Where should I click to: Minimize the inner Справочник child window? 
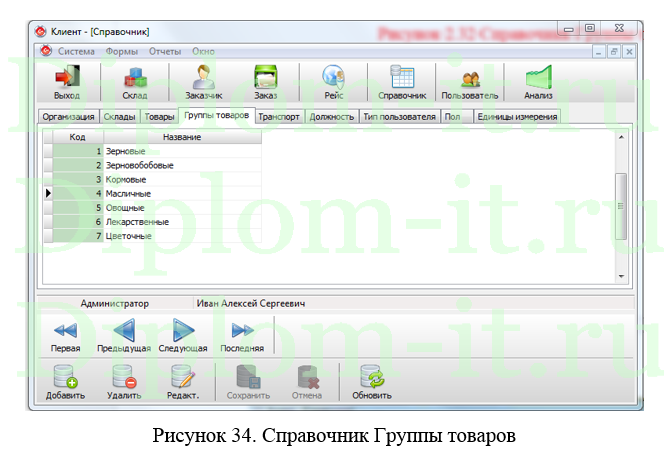pos(598,52)
